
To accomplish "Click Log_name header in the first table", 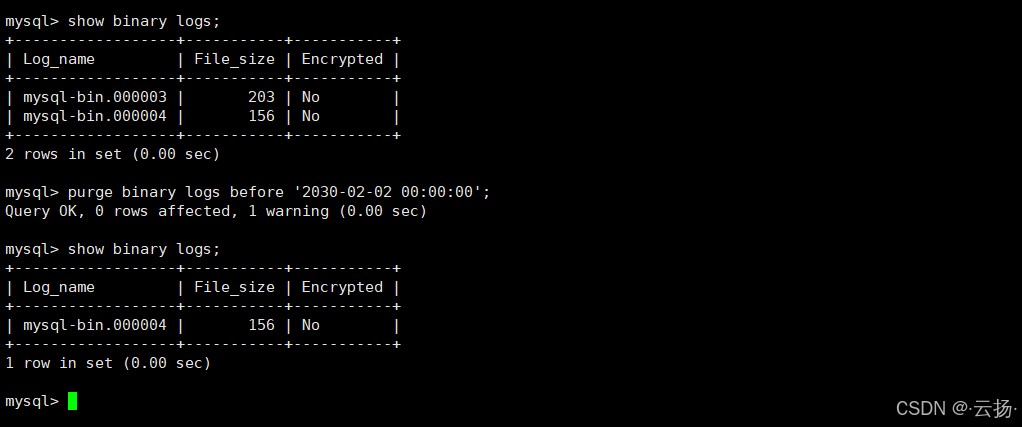I will (59, 59).
